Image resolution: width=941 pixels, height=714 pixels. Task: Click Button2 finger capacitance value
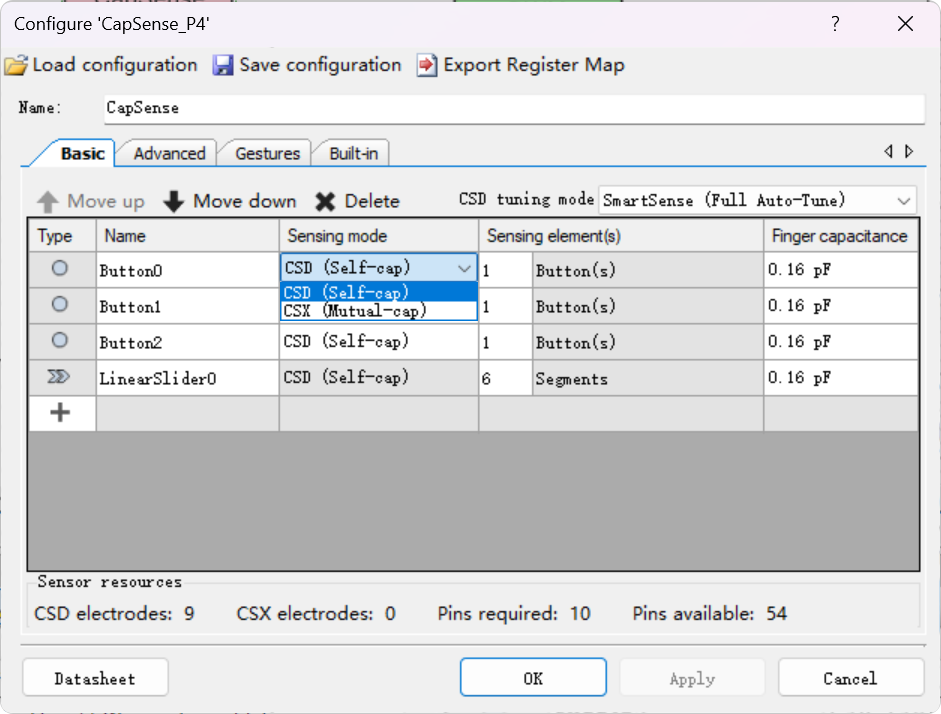click(x=840, y=342)
